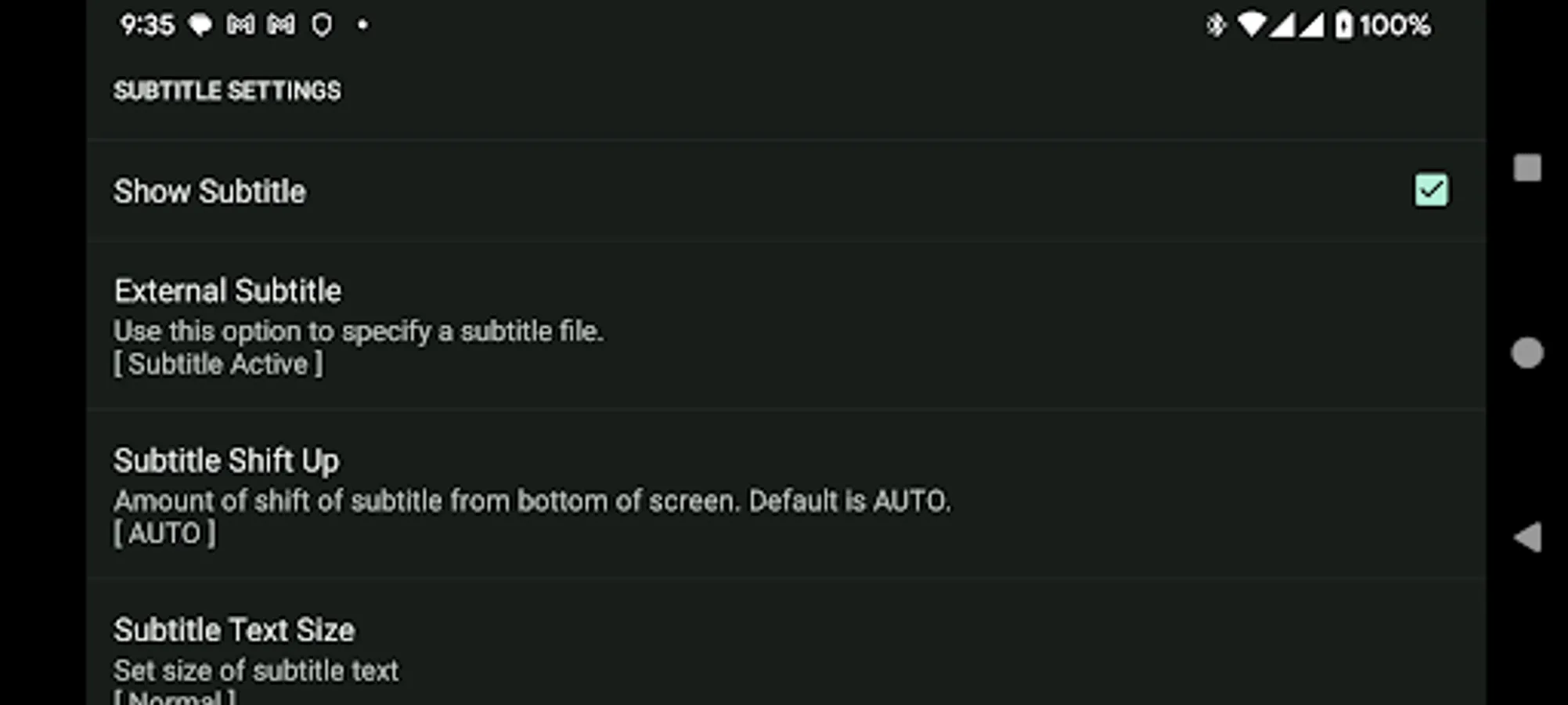This screenshot has height=705, width=1568.
Task: Click the small dot notification icon
Action: click(362, 26)
